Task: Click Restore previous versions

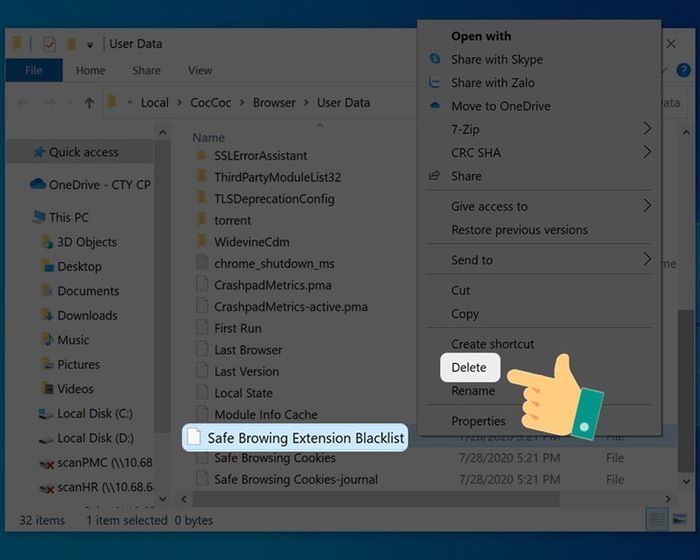Action: click(519, 230)
